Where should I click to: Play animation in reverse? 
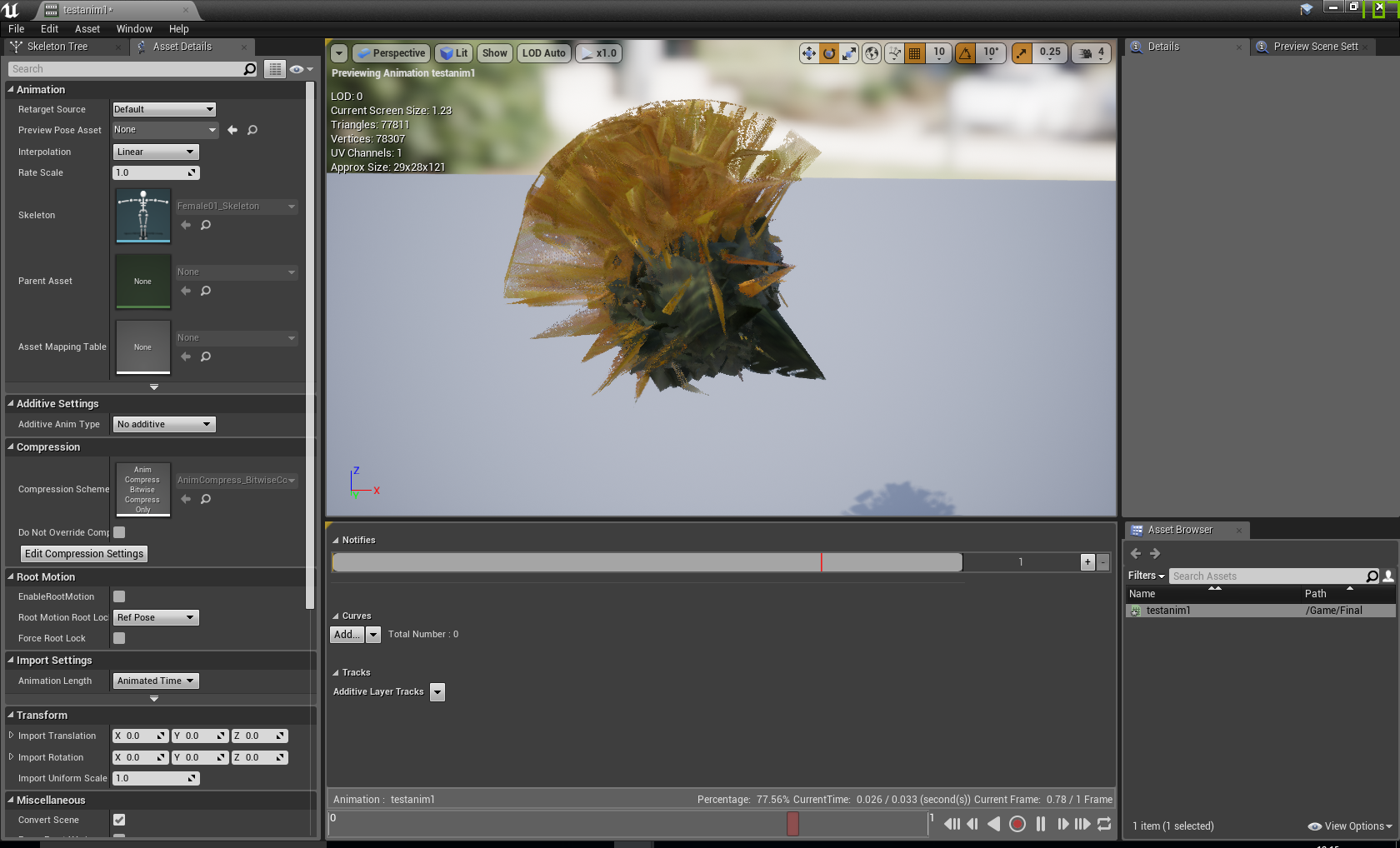tap(993, 824)
